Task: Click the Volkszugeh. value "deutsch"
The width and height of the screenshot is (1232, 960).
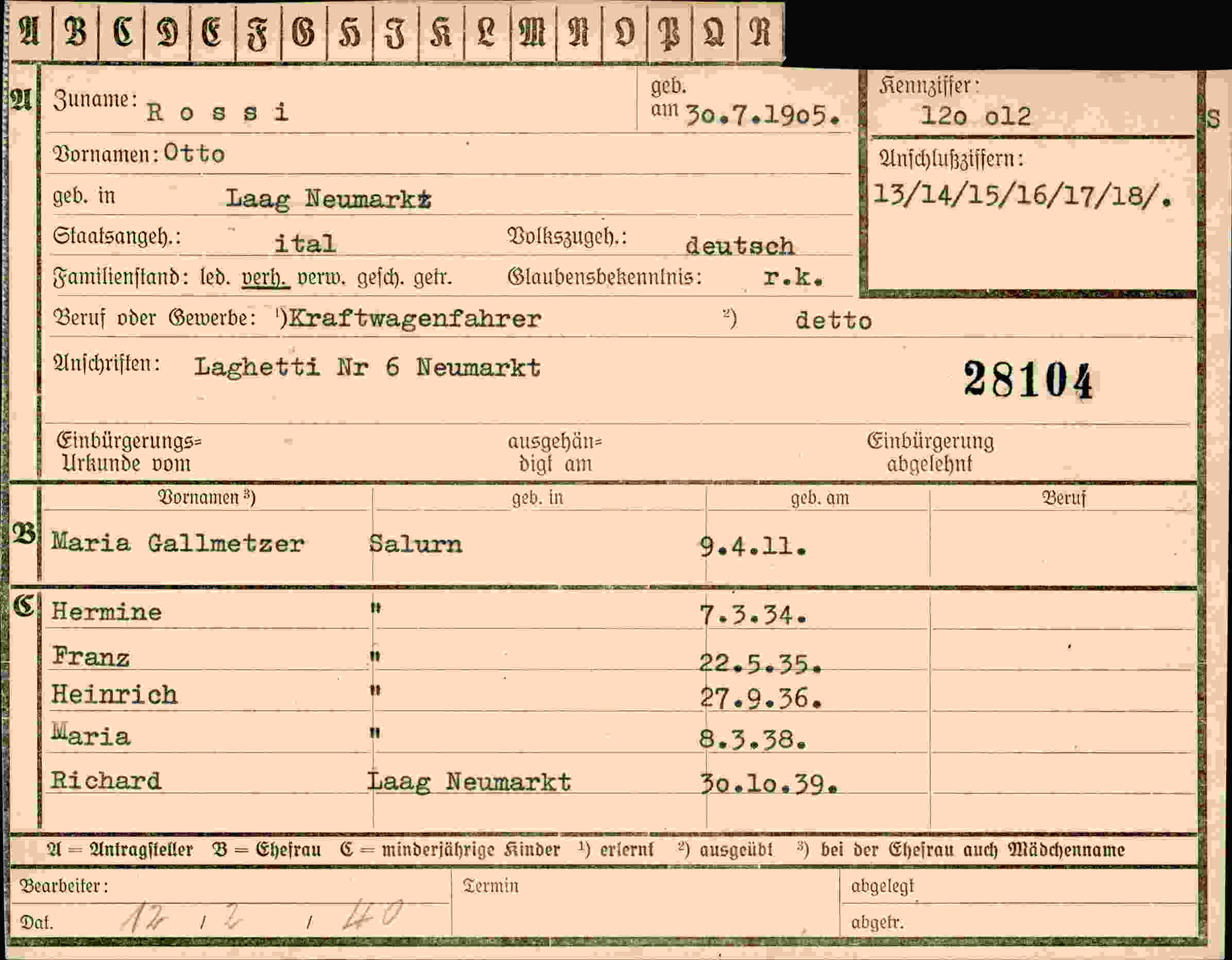Action: tap(740, 246)
